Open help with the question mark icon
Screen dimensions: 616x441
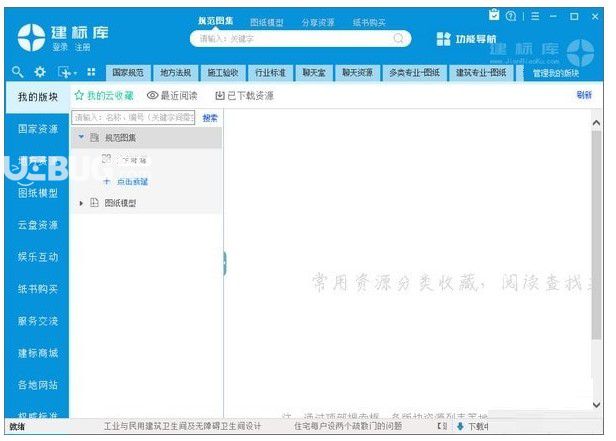point(511,16)
